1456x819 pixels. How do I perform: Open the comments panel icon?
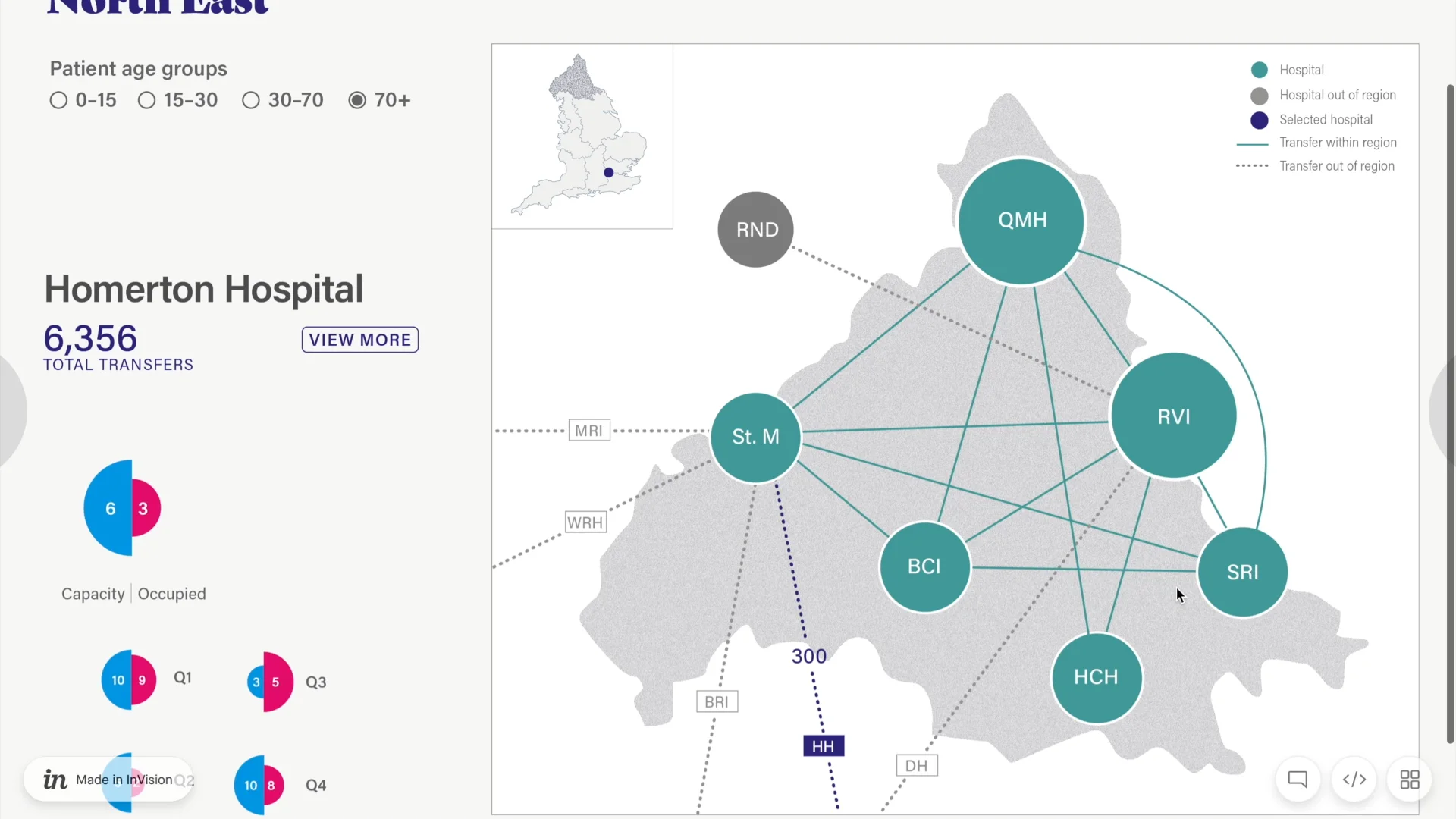coord(1298,780)
